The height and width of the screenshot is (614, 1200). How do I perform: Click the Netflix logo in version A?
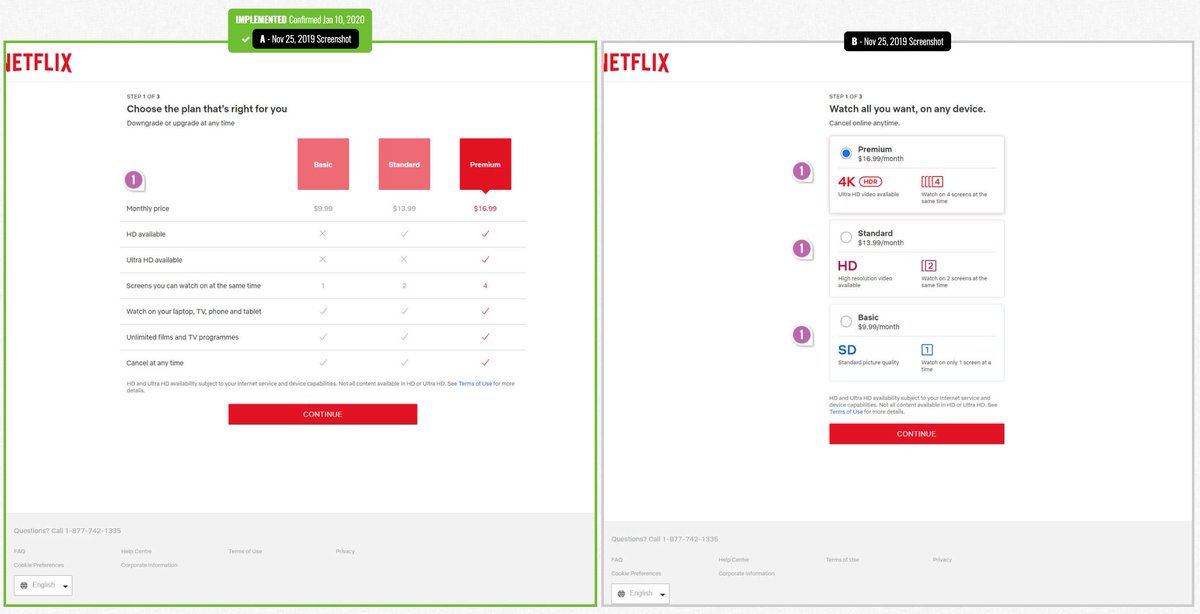39,63
